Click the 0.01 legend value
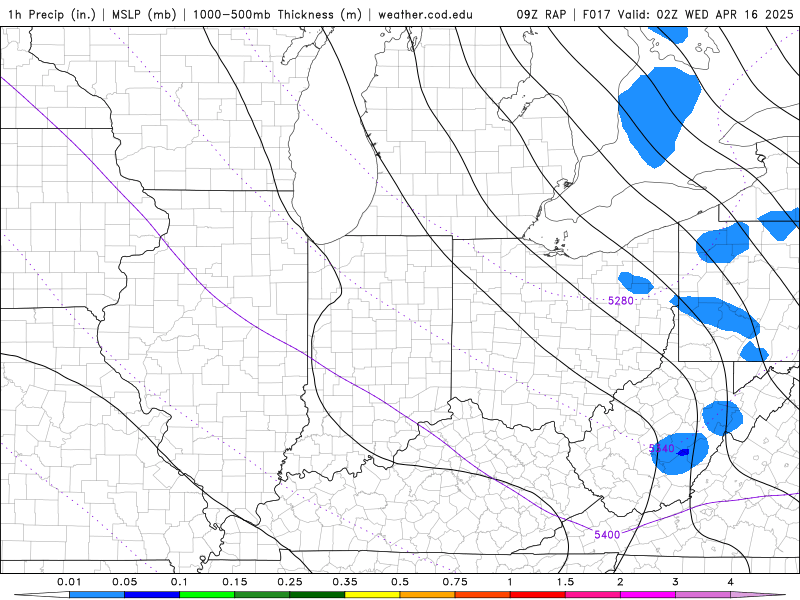 (x=69, y=582)
